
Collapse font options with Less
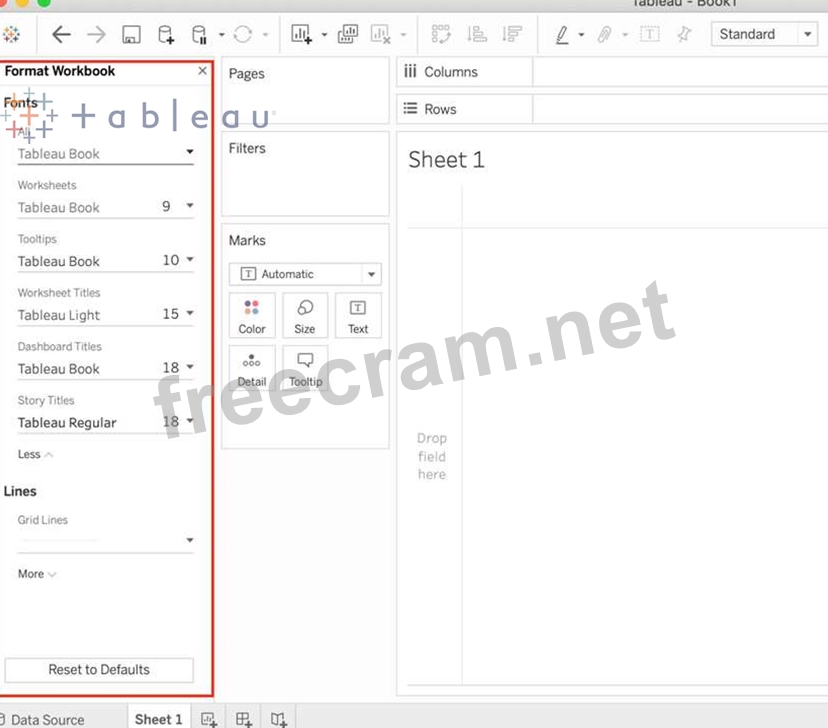coord(35,454)
